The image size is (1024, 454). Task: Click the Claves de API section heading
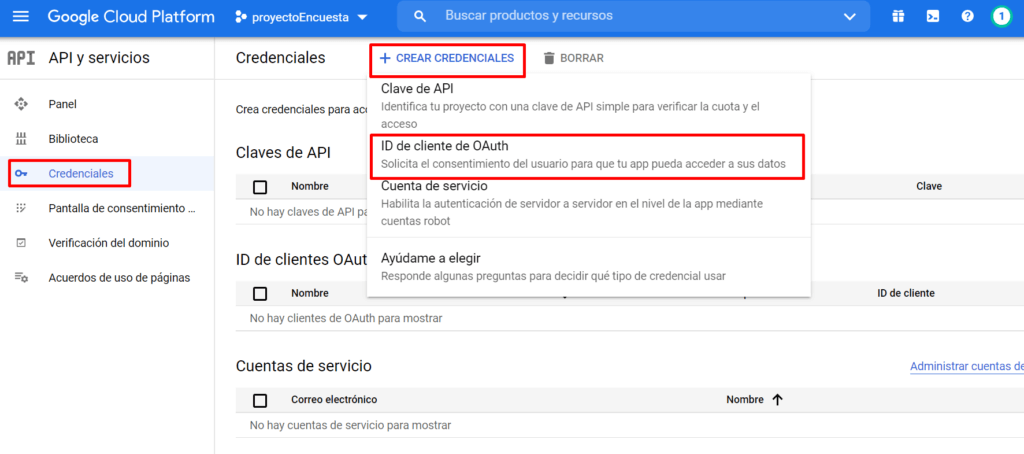click(283, 153)
